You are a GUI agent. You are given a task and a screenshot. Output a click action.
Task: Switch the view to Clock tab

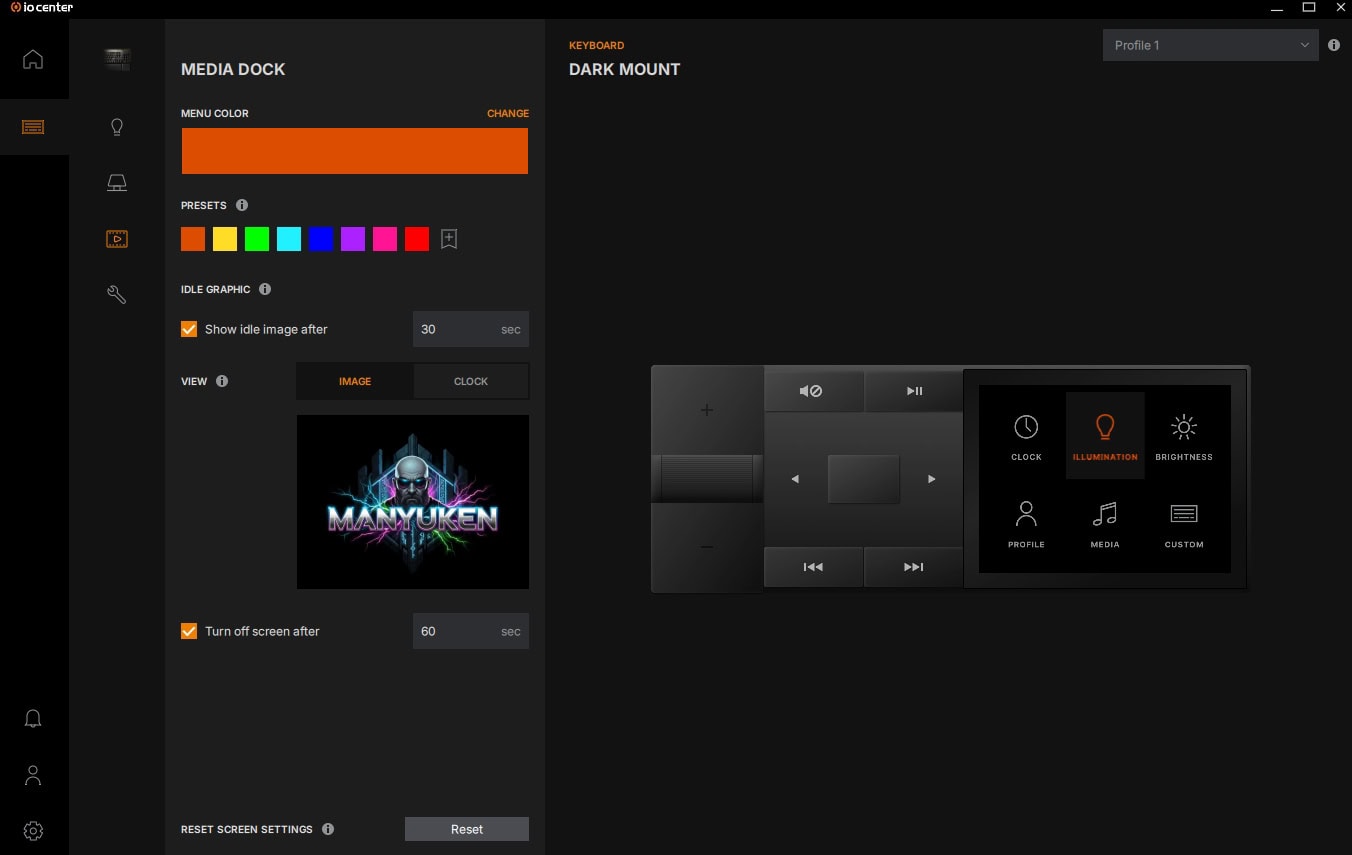tap(471, 381)
